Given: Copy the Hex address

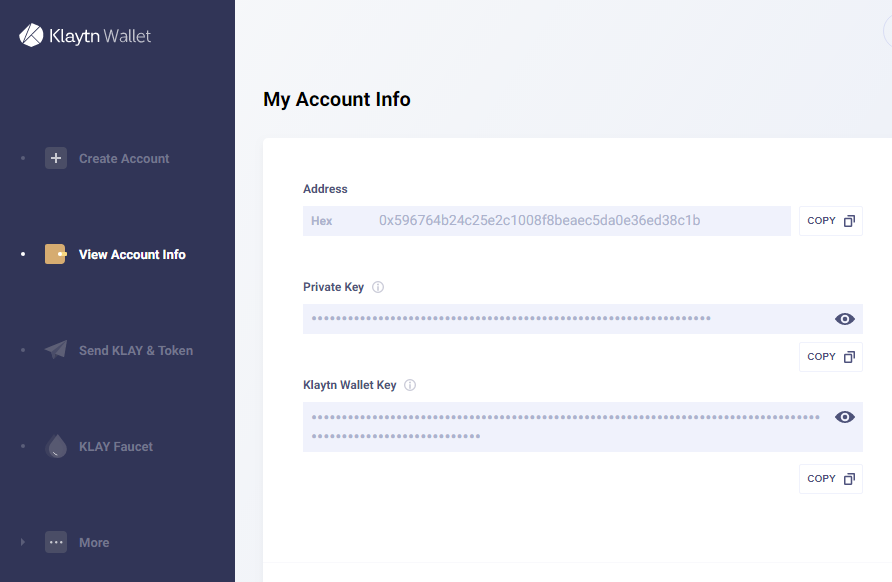Looking at the screenshot, I should [x=831, y=221].
